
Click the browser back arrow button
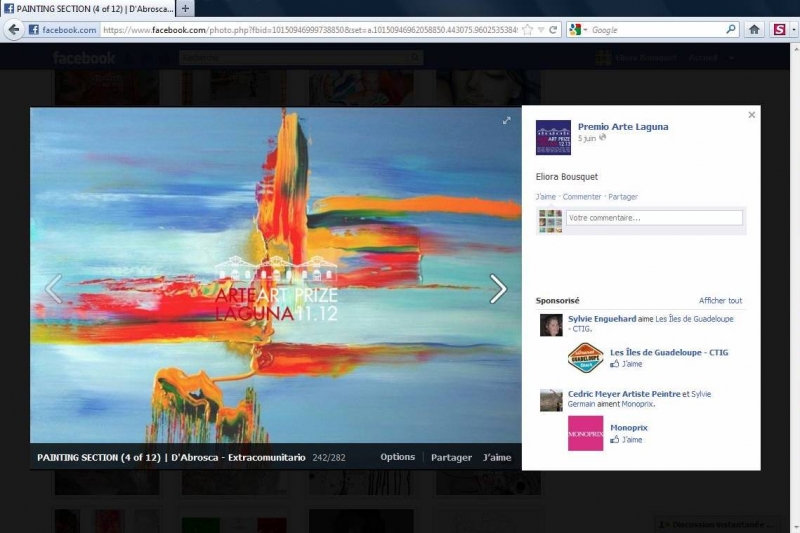pos(13,30)
